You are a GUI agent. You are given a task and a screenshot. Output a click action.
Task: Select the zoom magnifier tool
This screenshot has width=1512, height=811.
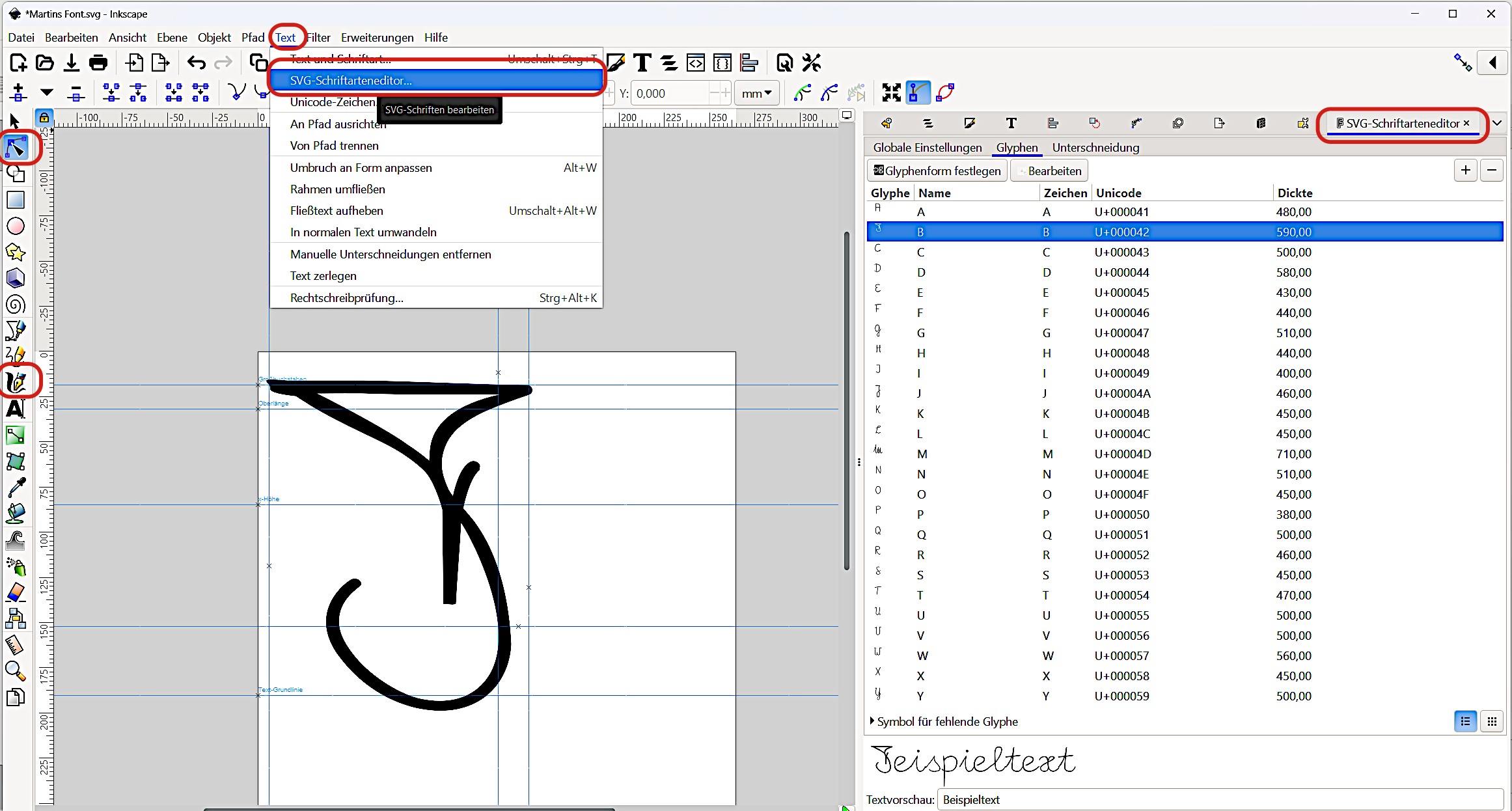16,670
